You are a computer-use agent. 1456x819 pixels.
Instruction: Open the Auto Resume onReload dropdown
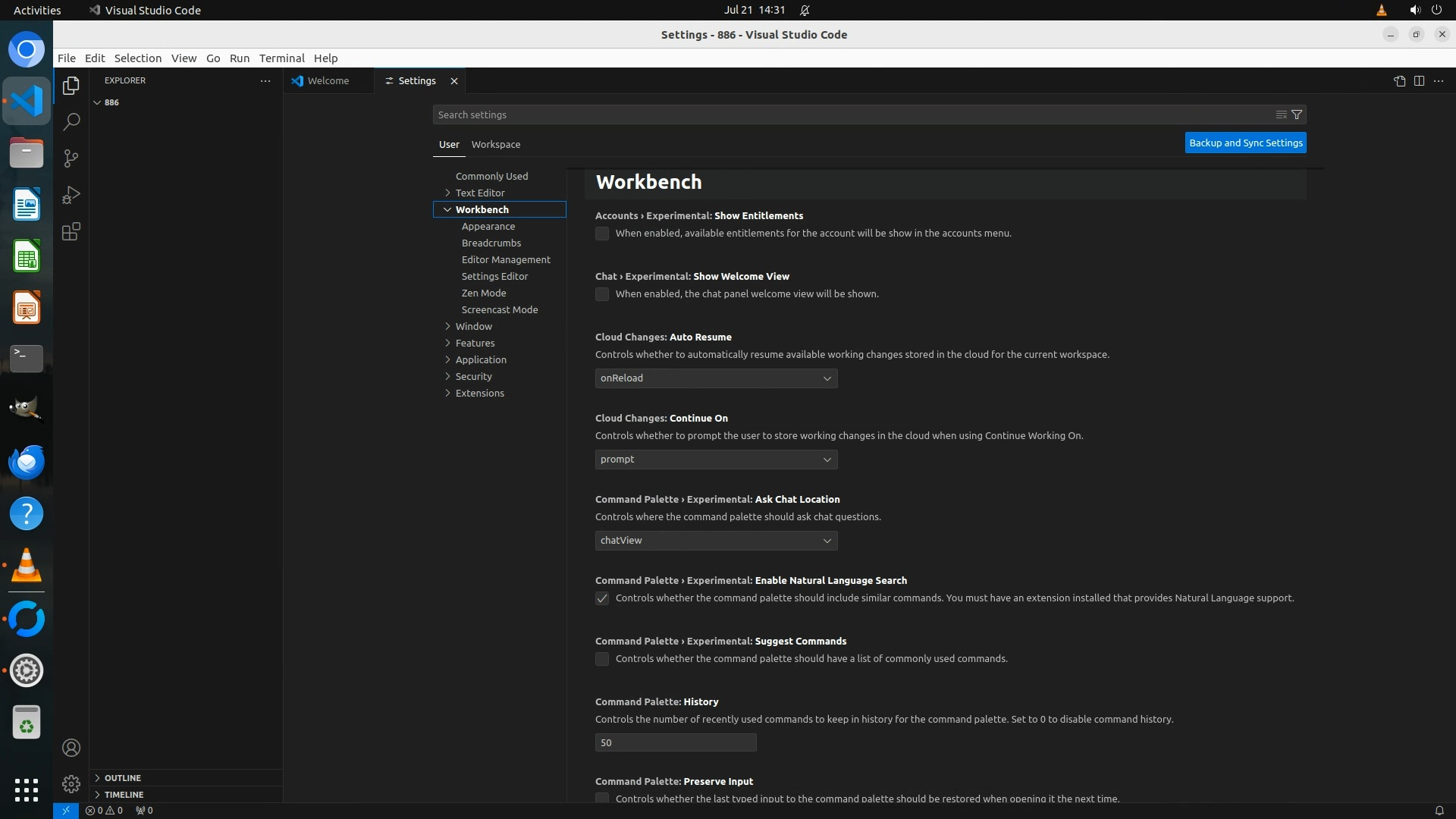[716, 378]
